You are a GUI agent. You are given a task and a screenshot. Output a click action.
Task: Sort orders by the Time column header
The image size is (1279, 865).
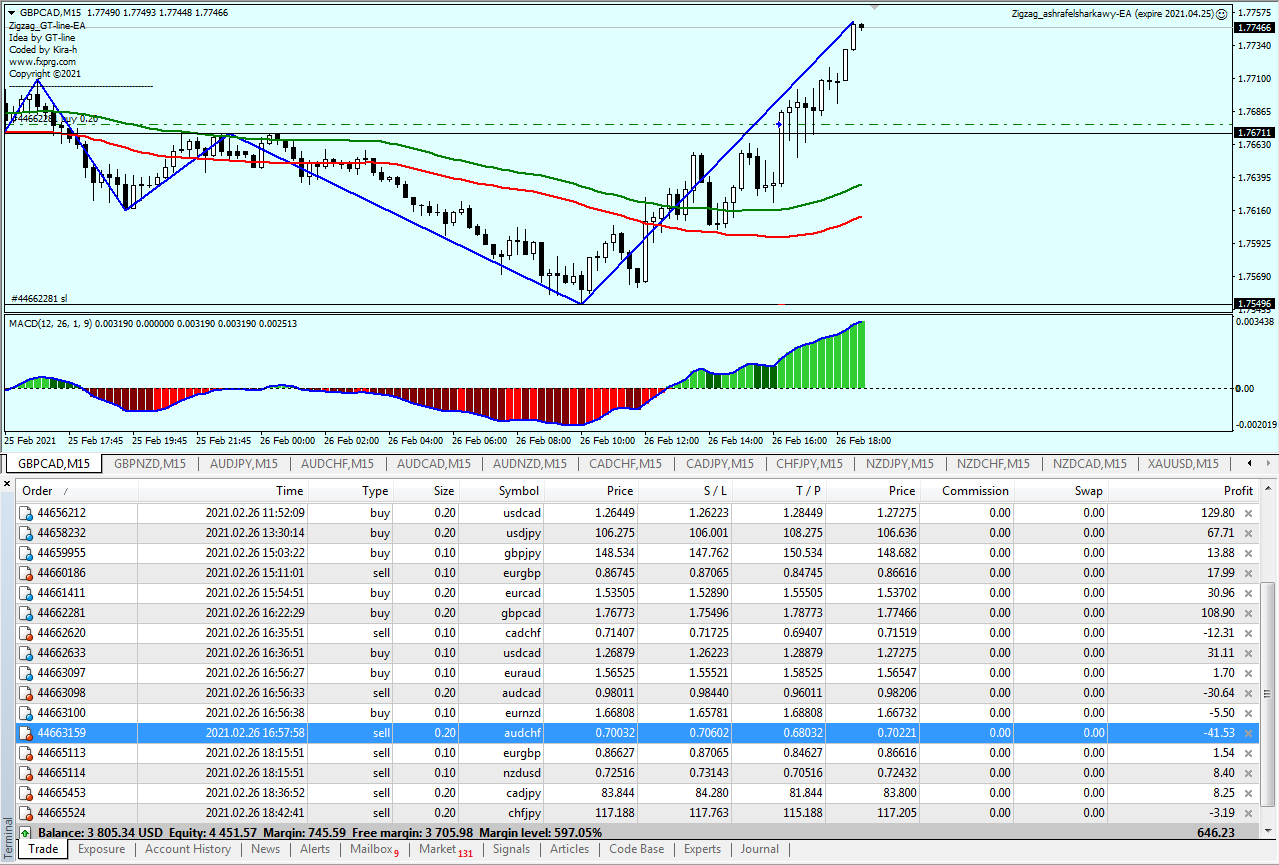click(x=223, y=491)
